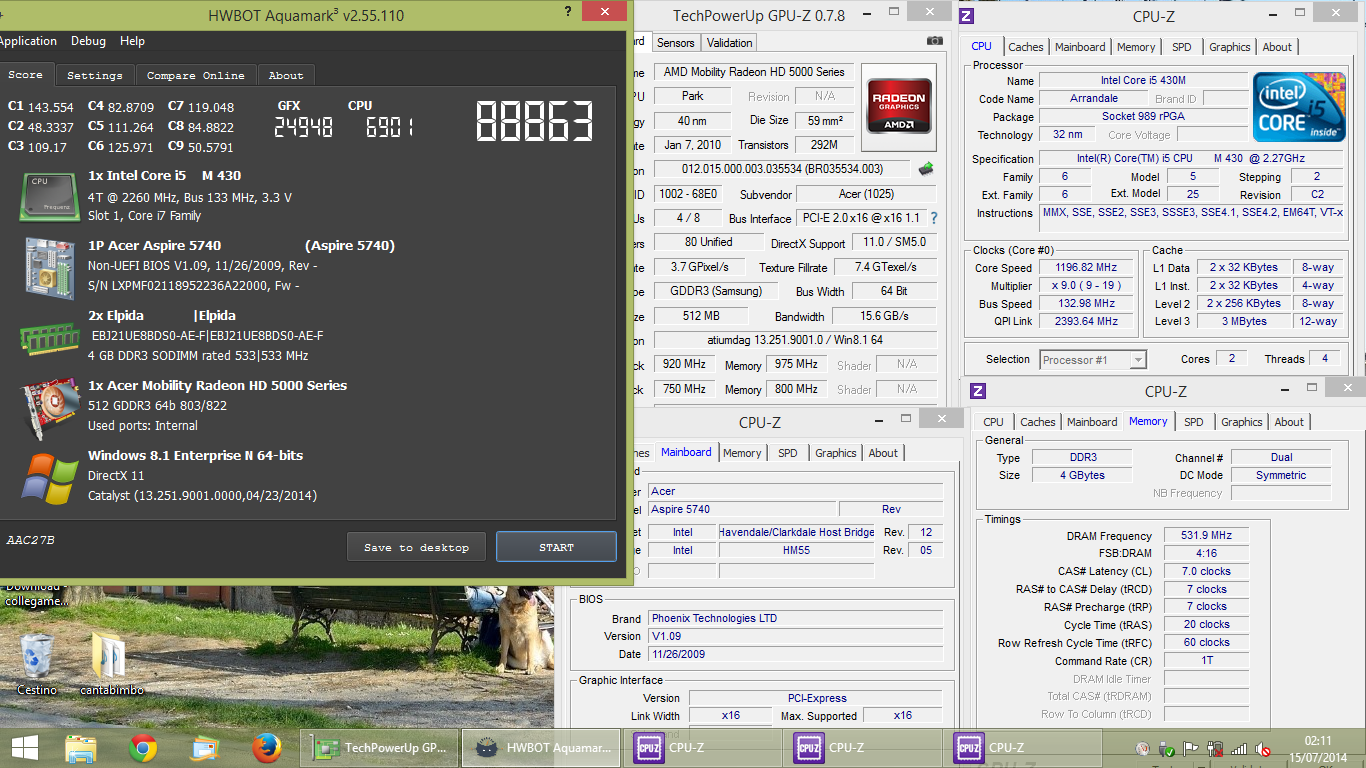Open the Help menu in Aquamark
The image size is (1366, 768).
[132, 41]
